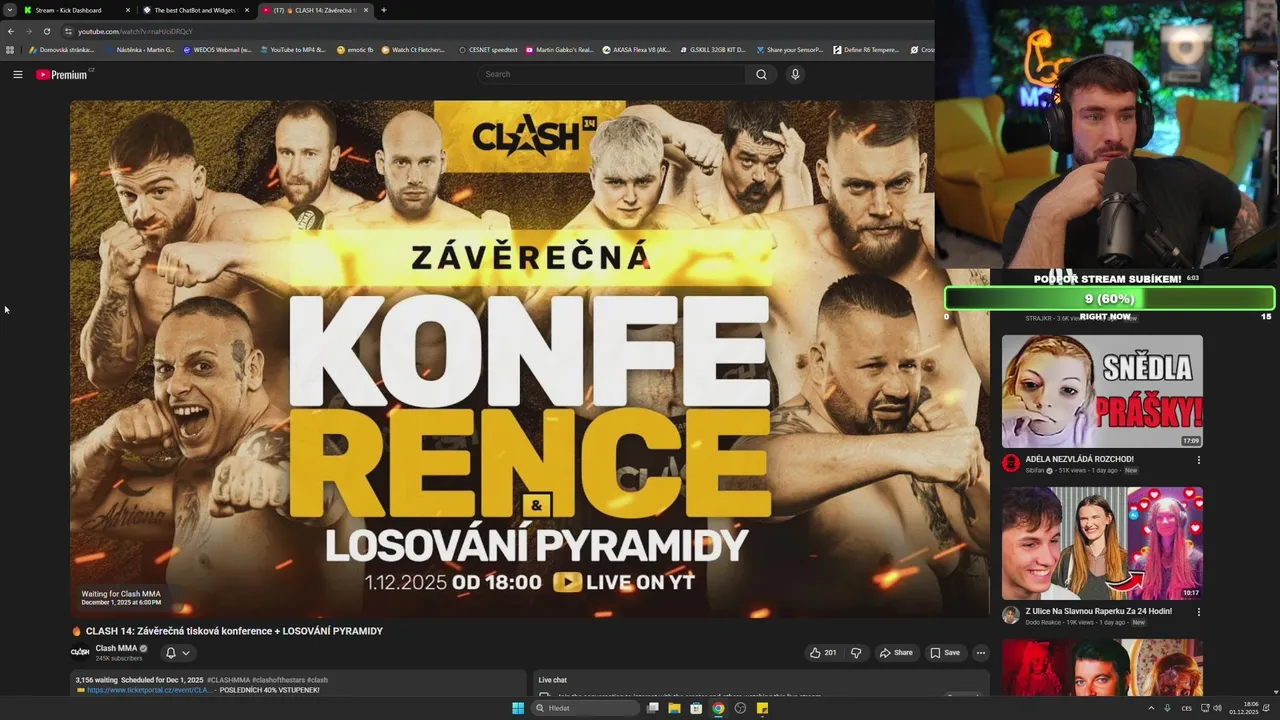This screenshot has width=1280, height=720.
Task: Open the WEDOS Webmail bookmark
Action: [x=217, y=49]
